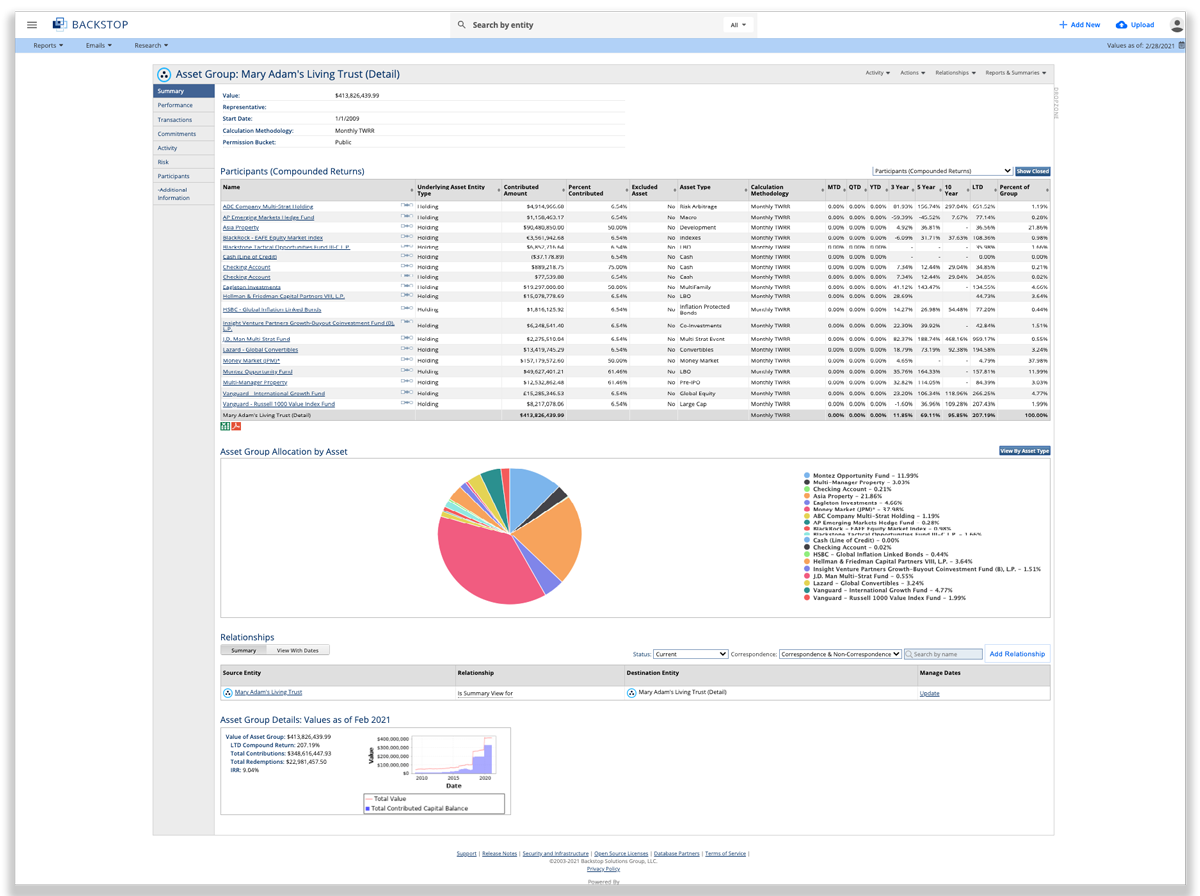Click the Asset Group icon beside the title
Screen dimensions: 1200x896
click(165, 74)
